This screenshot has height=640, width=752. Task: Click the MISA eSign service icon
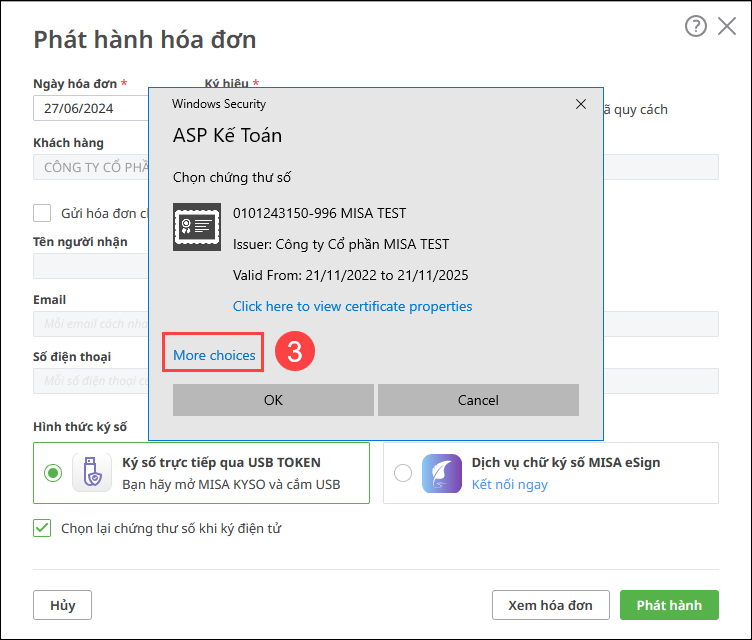pos(441,473)
